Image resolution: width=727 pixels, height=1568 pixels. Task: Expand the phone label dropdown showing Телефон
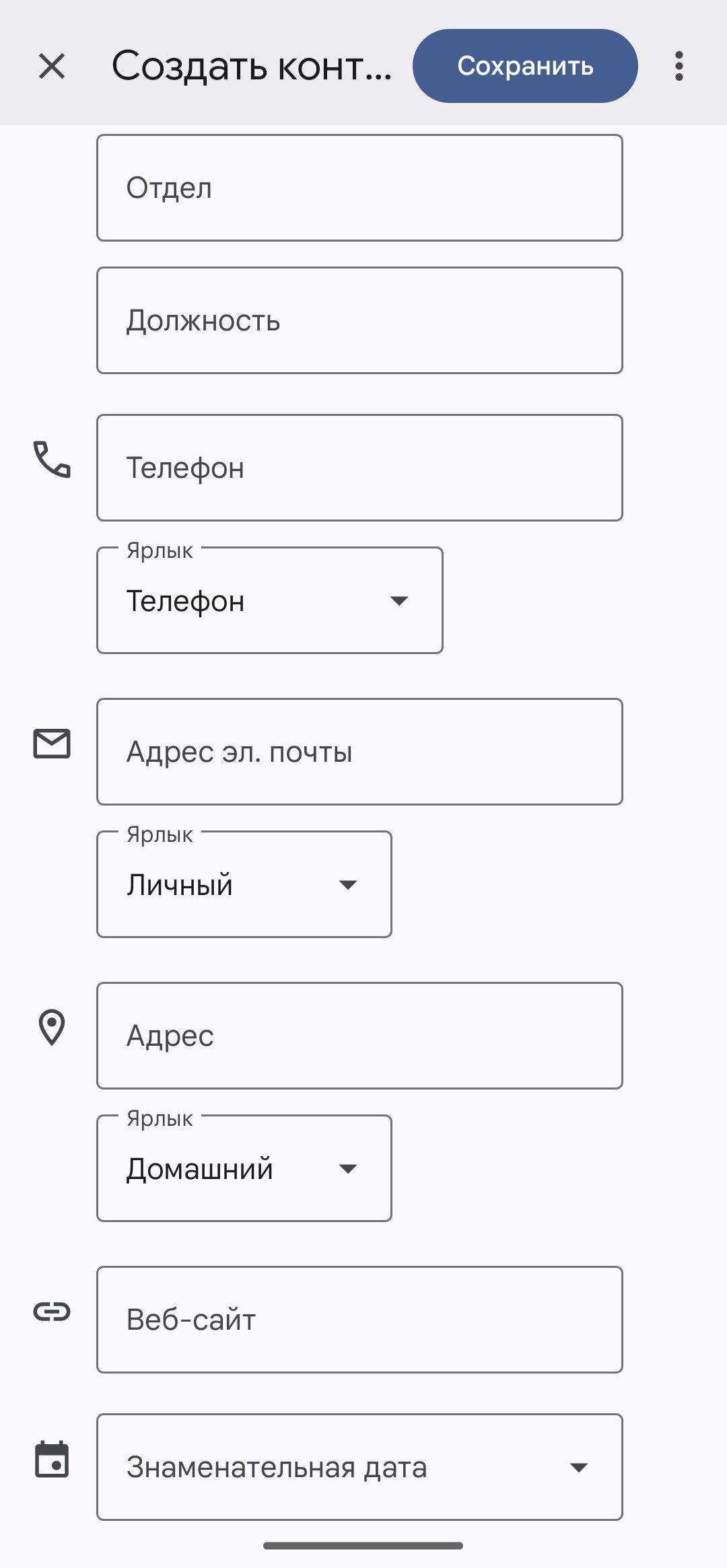270,600
